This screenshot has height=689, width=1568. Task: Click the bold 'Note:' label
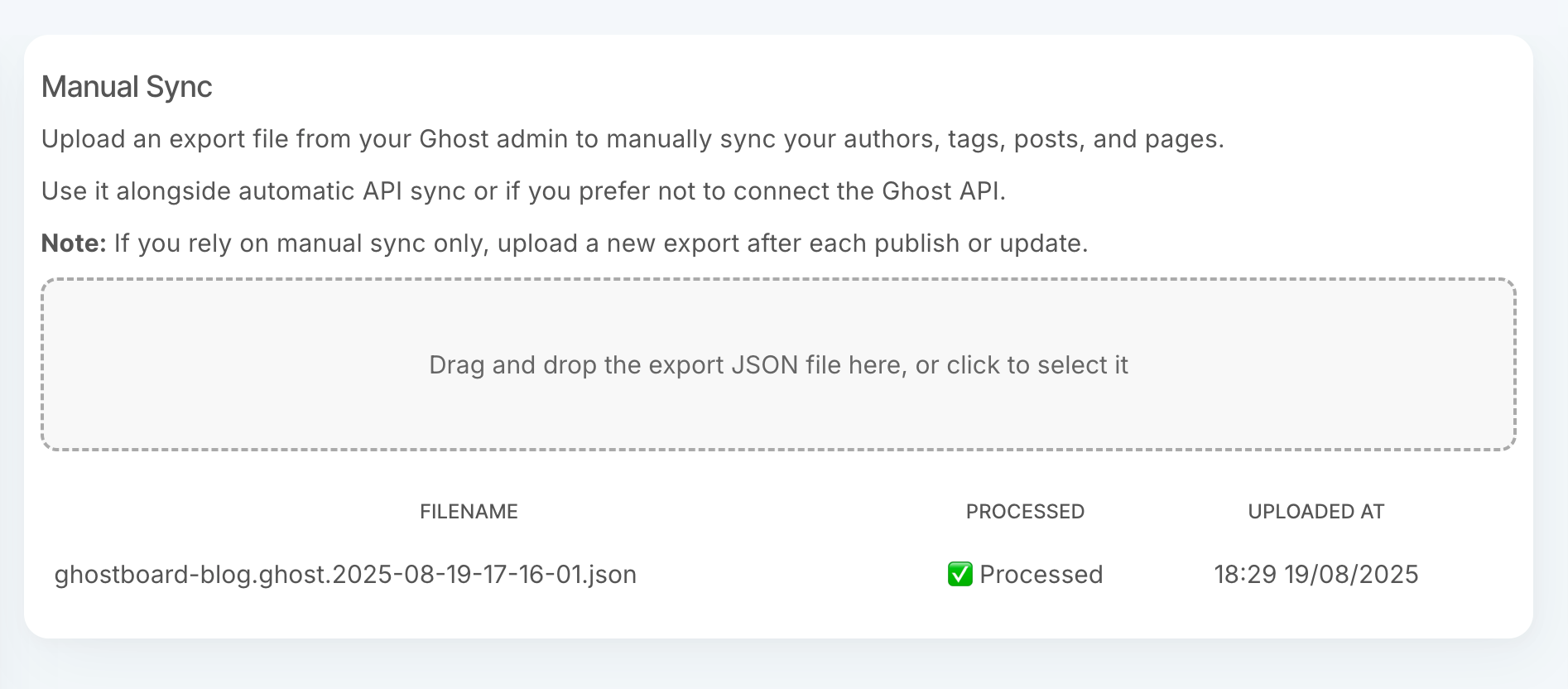click(x=74, y=243)
